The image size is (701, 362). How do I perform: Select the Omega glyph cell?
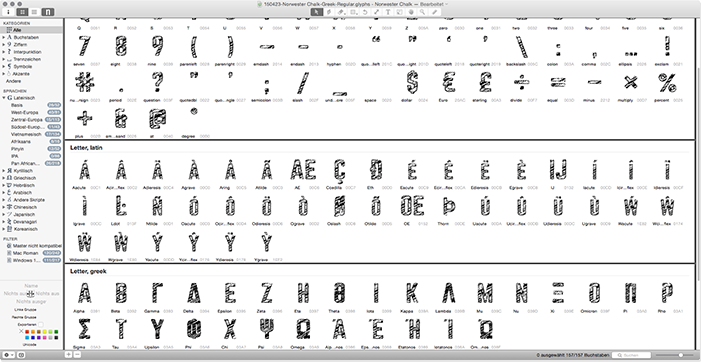coord(304,332)
